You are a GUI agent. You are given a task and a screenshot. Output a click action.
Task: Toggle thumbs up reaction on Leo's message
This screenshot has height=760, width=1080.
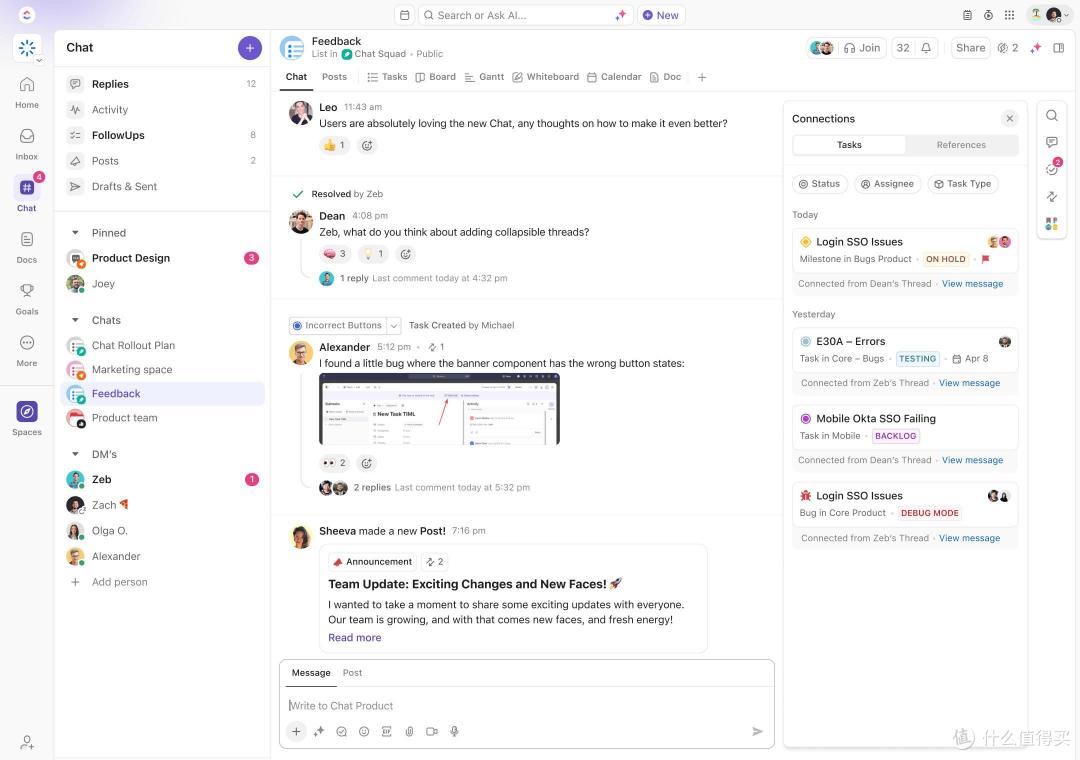coord(333,145)
